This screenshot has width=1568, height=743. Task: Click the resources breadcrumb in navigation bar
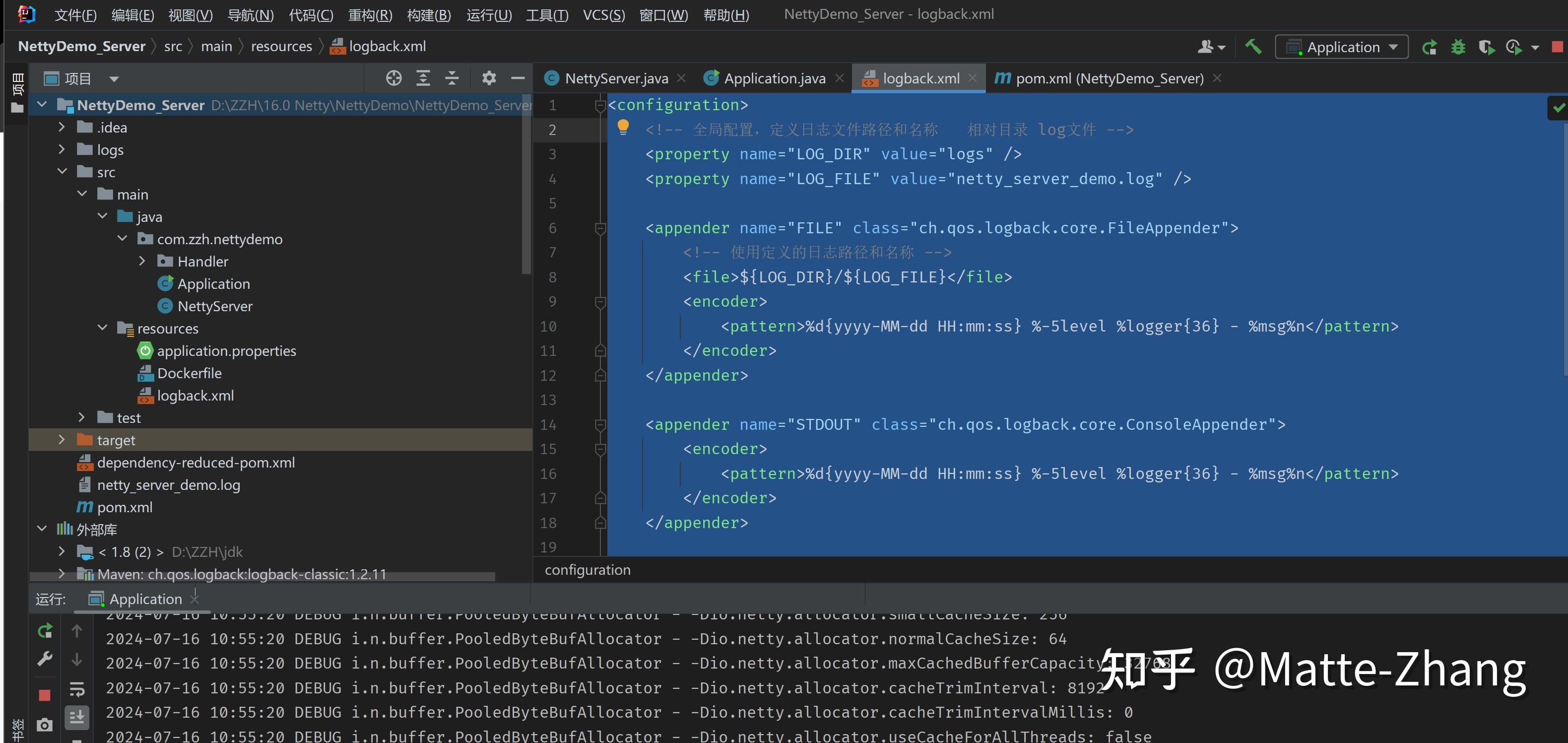(281, 46)
